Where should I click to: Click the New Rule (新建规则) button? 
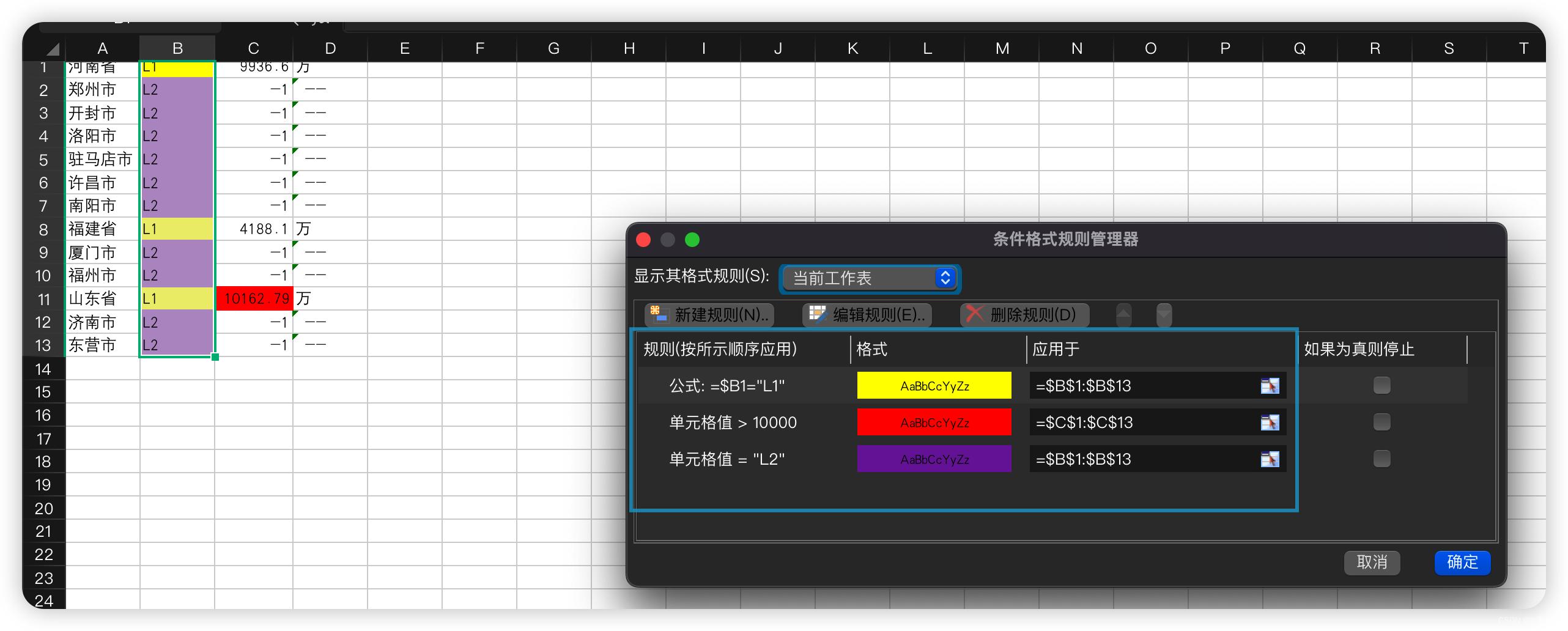pyautogui.click(x=709, y=315)
